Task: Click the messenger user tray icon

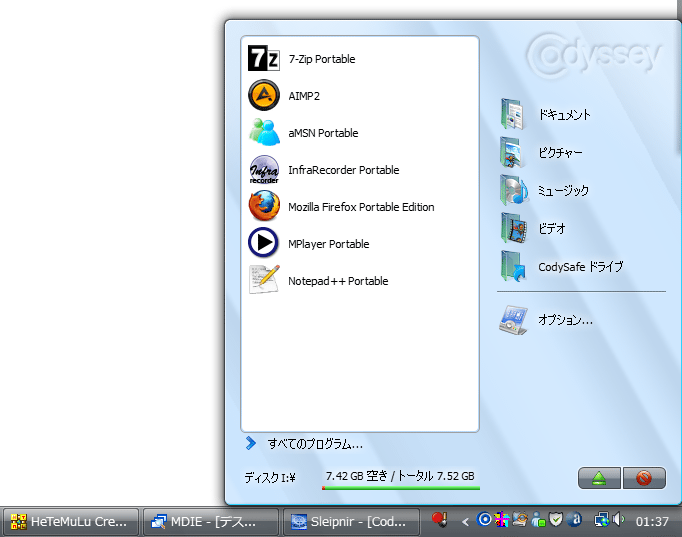Action: pyautogui.click(x=538, y=520)
